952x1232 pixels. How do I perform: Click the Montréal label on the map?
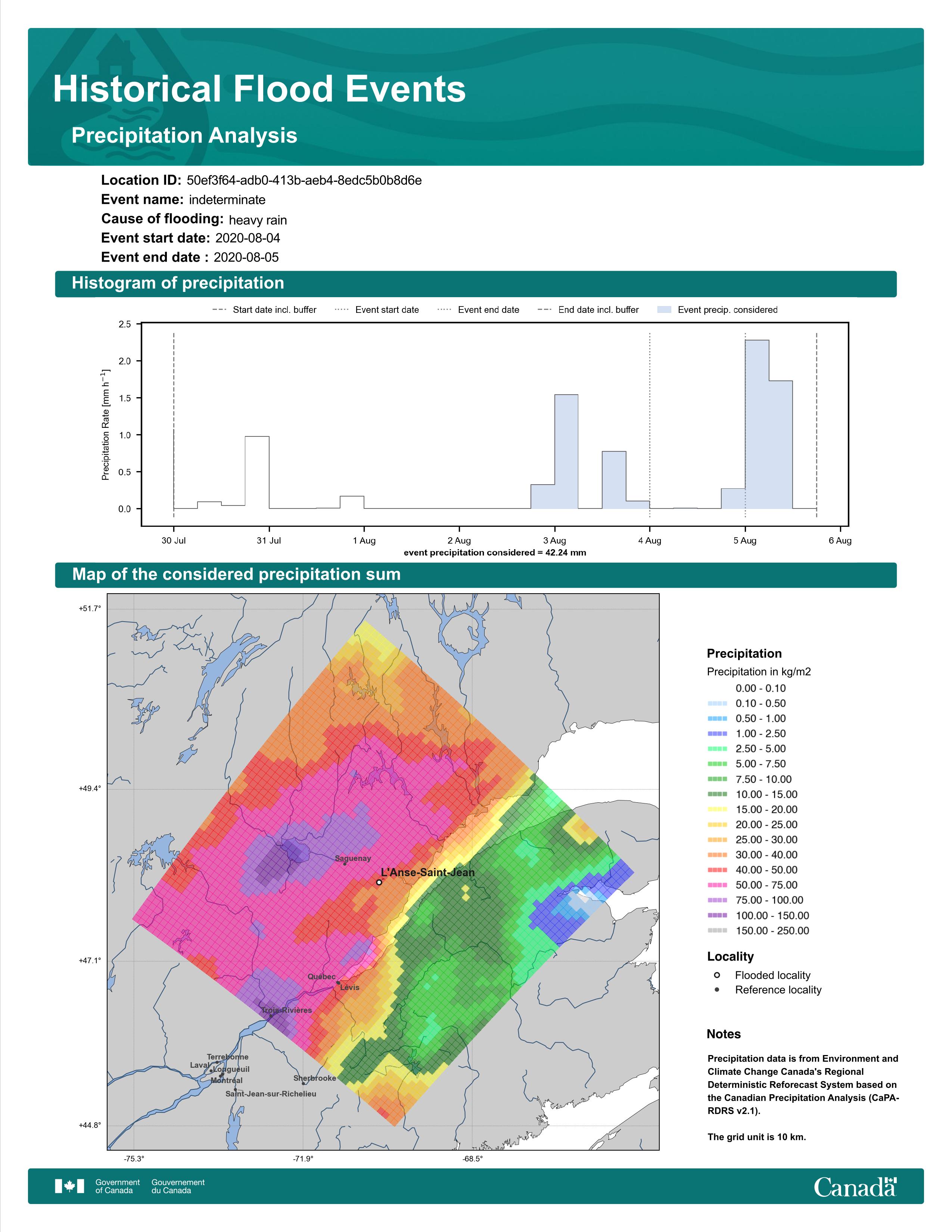coord(227,1080)
